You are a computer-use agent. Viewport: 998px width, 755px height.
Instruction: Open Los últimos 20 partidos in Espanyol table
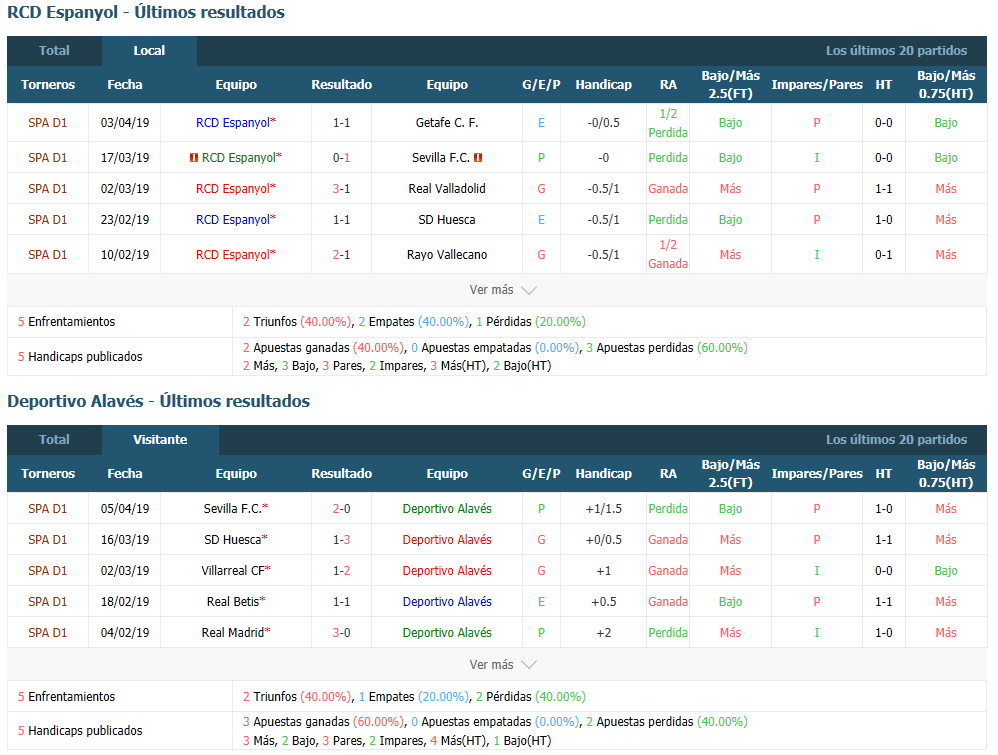896,51
